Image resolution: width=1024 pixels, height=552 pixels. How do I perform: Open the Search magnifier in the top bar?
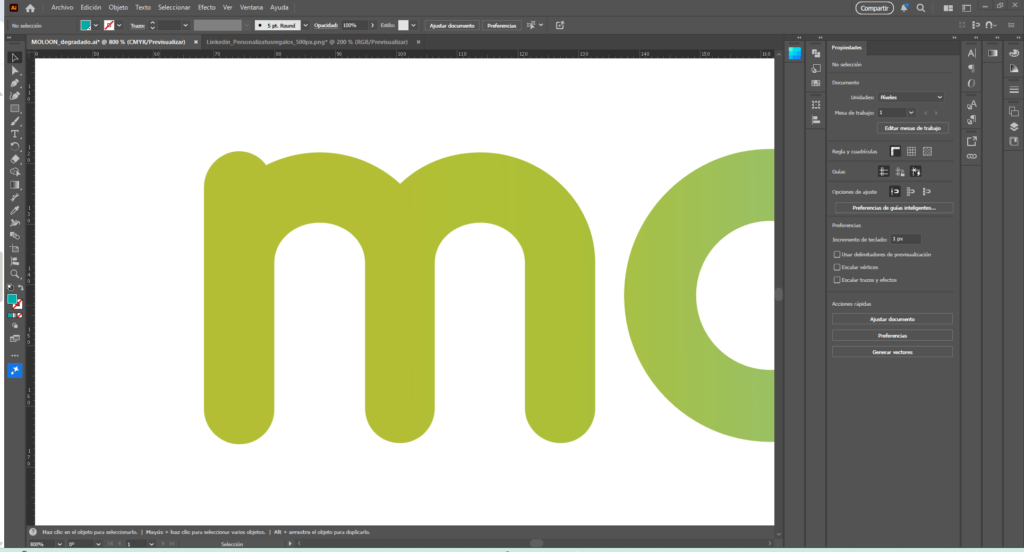(921, 8)
